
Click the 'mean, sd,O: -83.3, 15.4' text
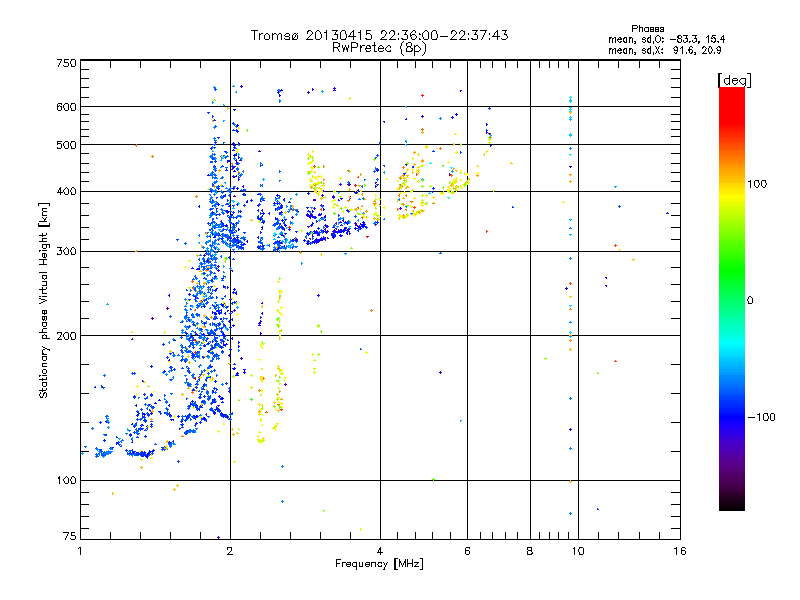(666, 39)
